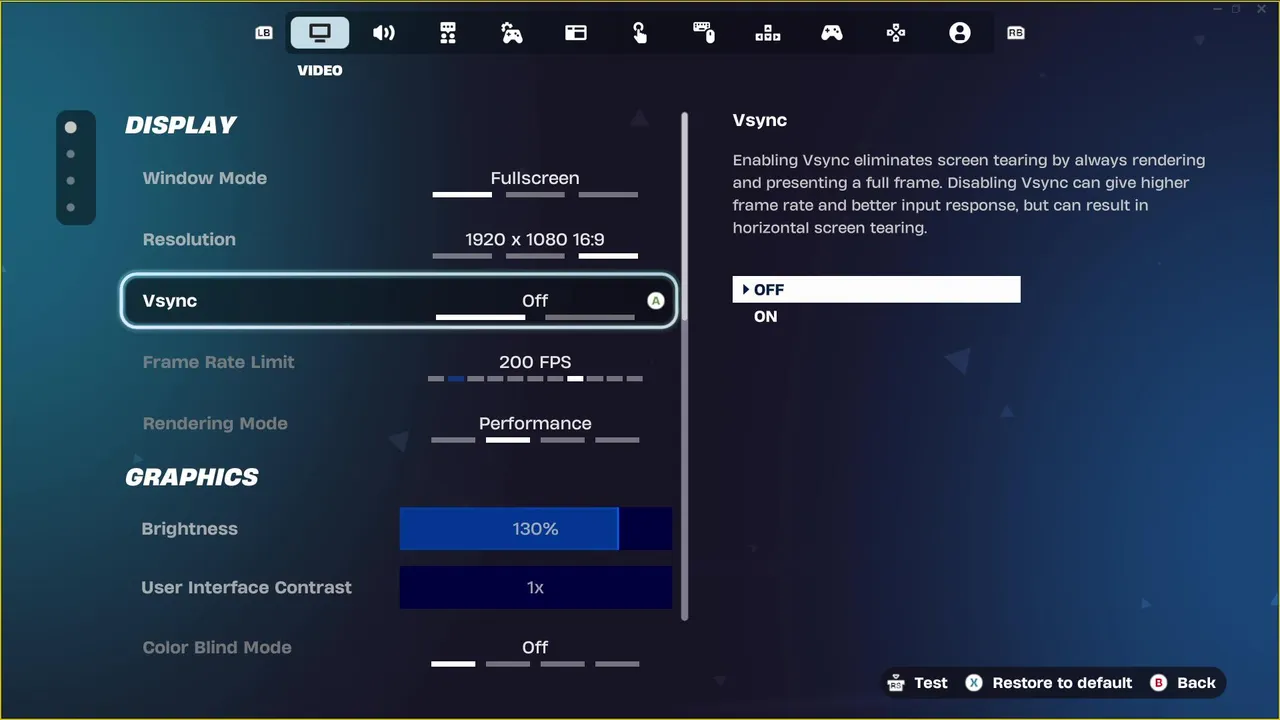Jump to the bottom section dot in sidebar
Image resolution: width=1280 pixels, height=720 pixels.
pos(71,208)
